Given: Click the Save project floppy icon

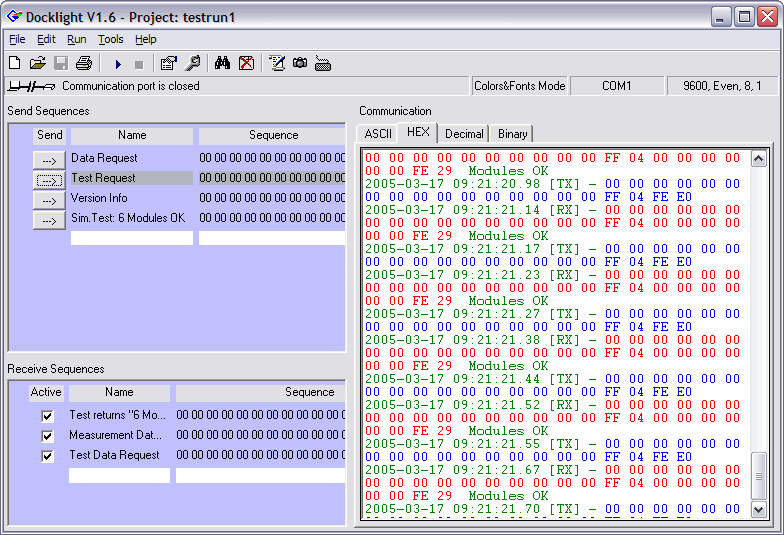Looking at the screenshot, I should pyautogui.click(x=61, y=63).
